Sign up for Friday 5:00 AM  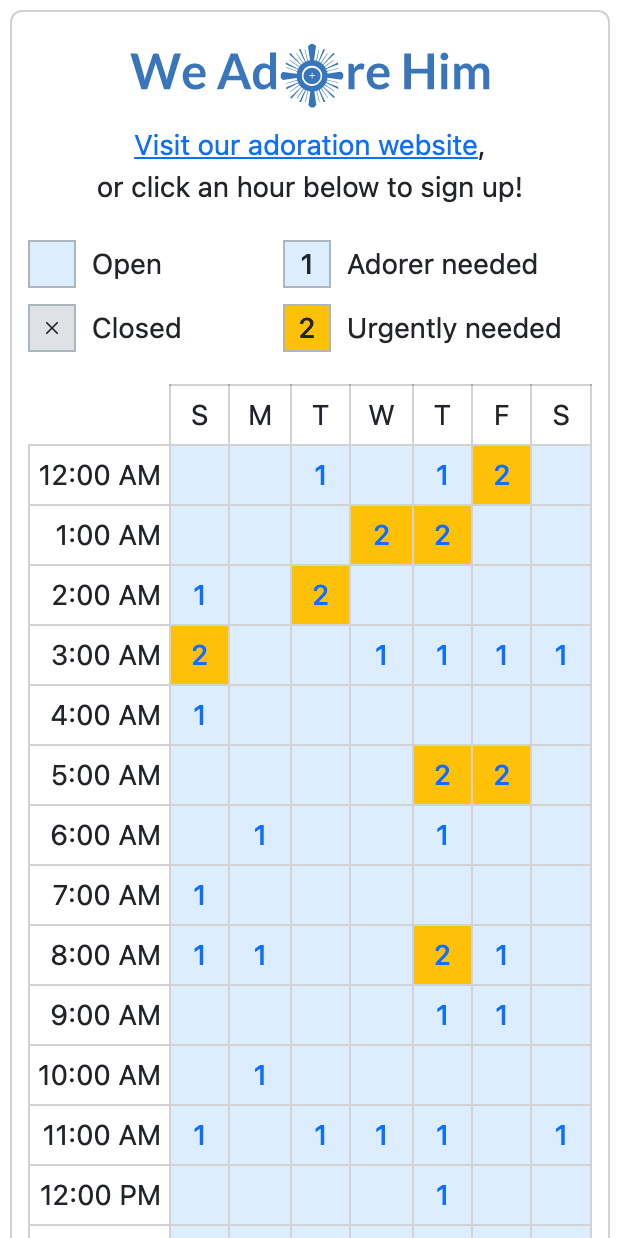click(x=501, y=775)
